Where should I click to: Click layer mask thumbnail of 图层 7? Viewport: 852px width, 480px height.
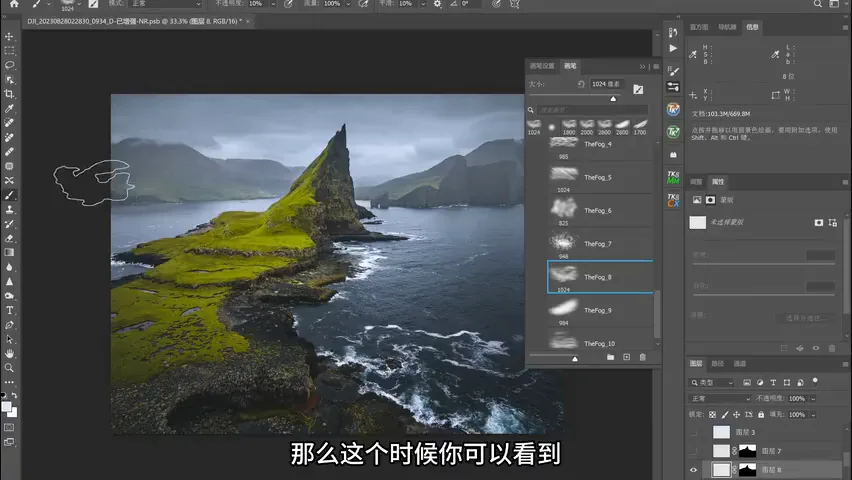click(x=748, y=451)
